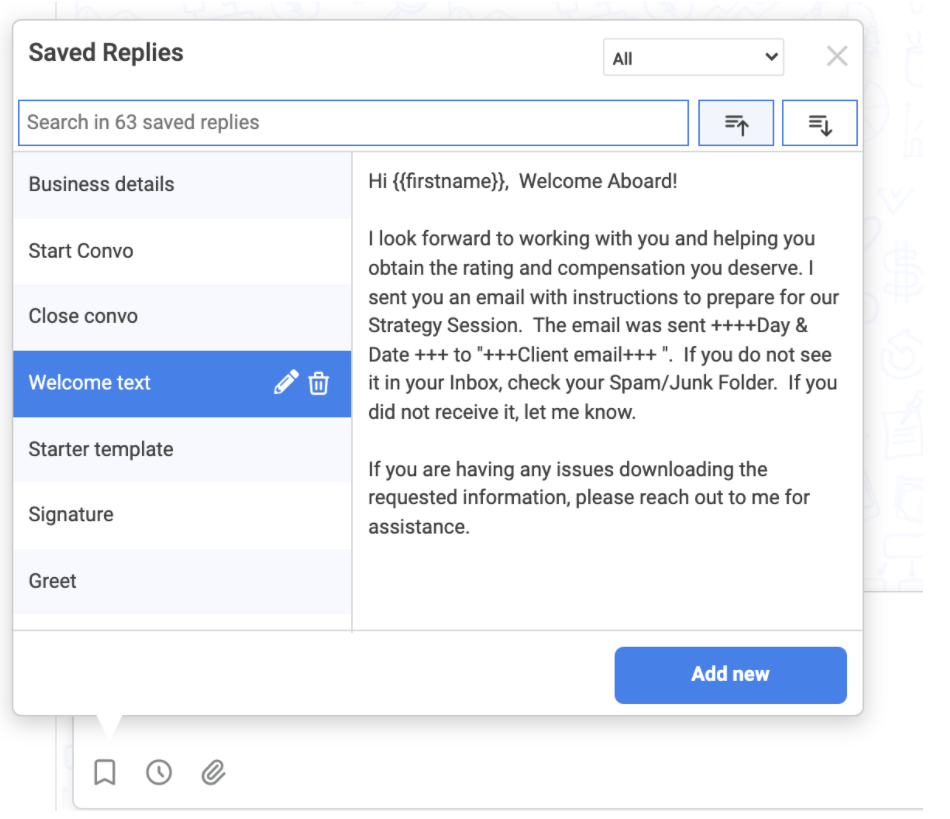This screenshot has height=819, width=950.
Task: Pick the Signature saved reply
Action: (182, 516)
